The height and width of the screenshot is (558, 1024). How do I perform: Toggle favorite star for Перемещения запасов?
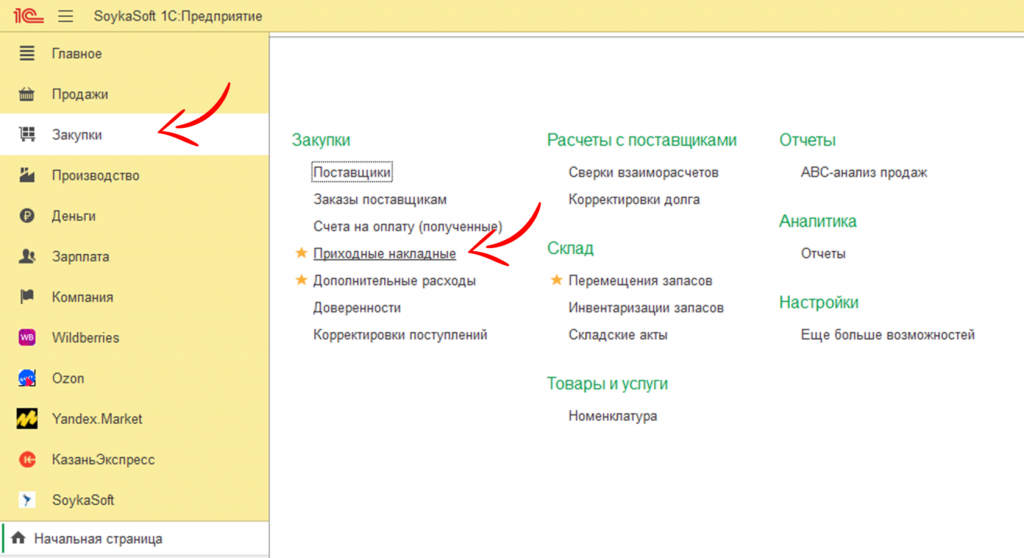point(557,281)
